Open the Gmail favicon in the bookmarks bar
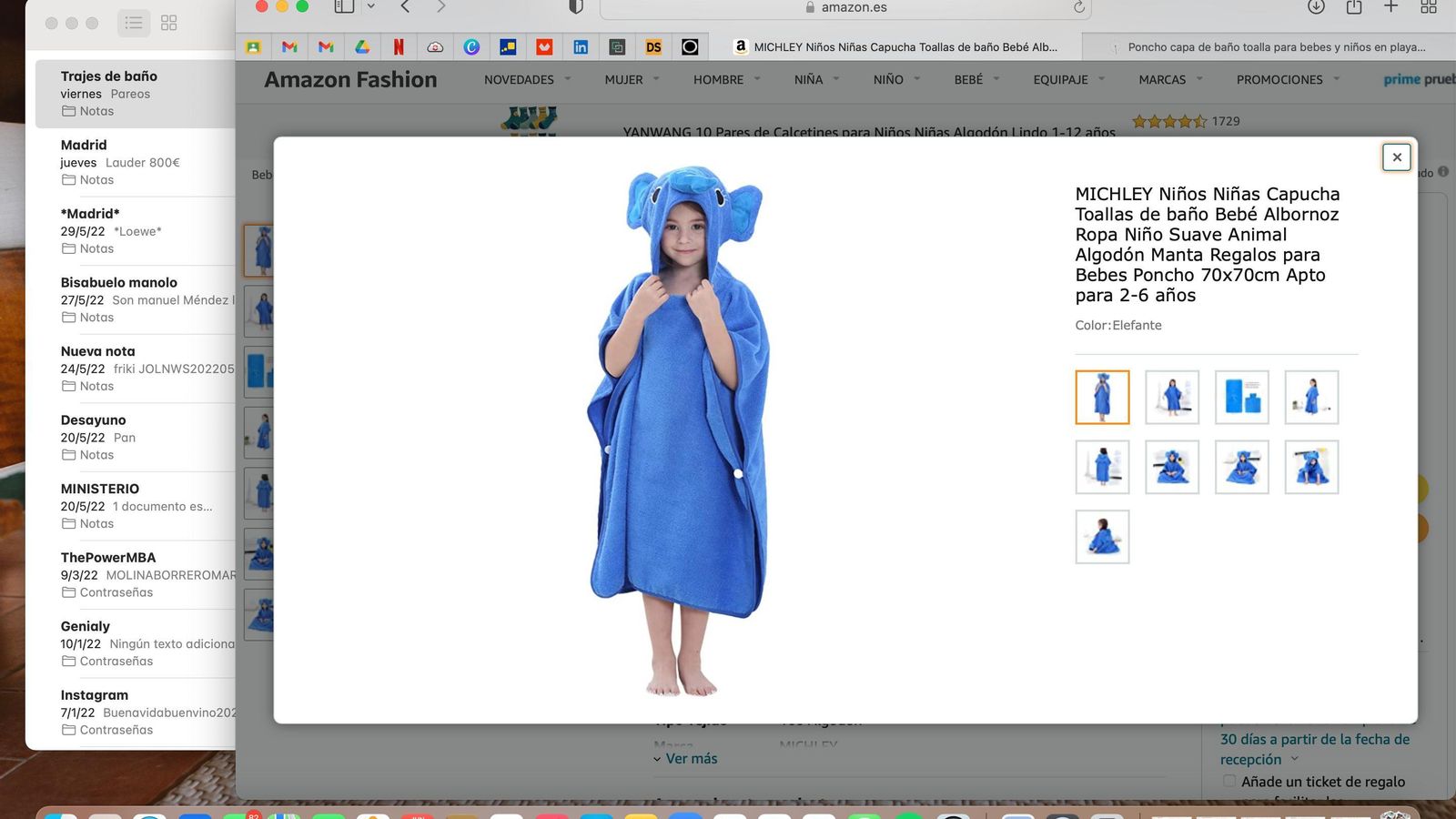Screen dimensions: 1456x819 [288, 46]
